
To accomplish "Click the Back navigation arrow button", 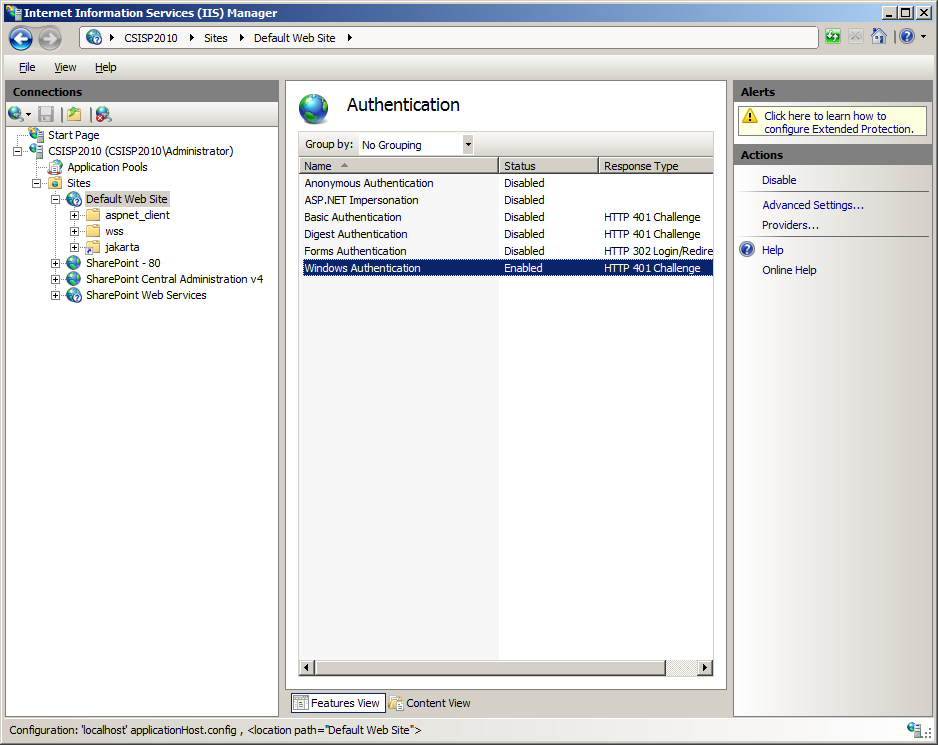I will click(21, 38).
